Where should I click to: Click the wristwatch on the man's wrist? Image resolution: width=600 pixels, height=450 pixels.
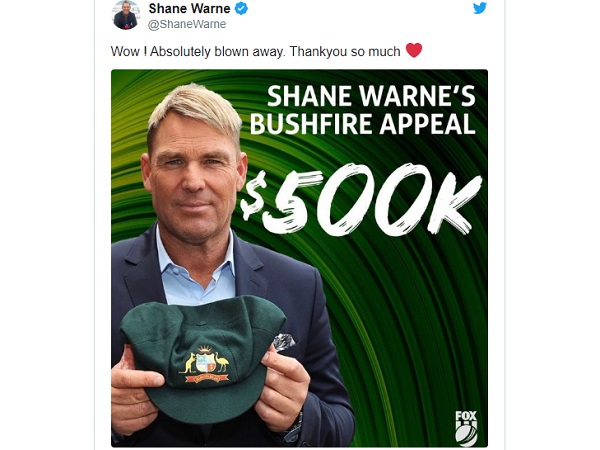click(x=295, y=426)
